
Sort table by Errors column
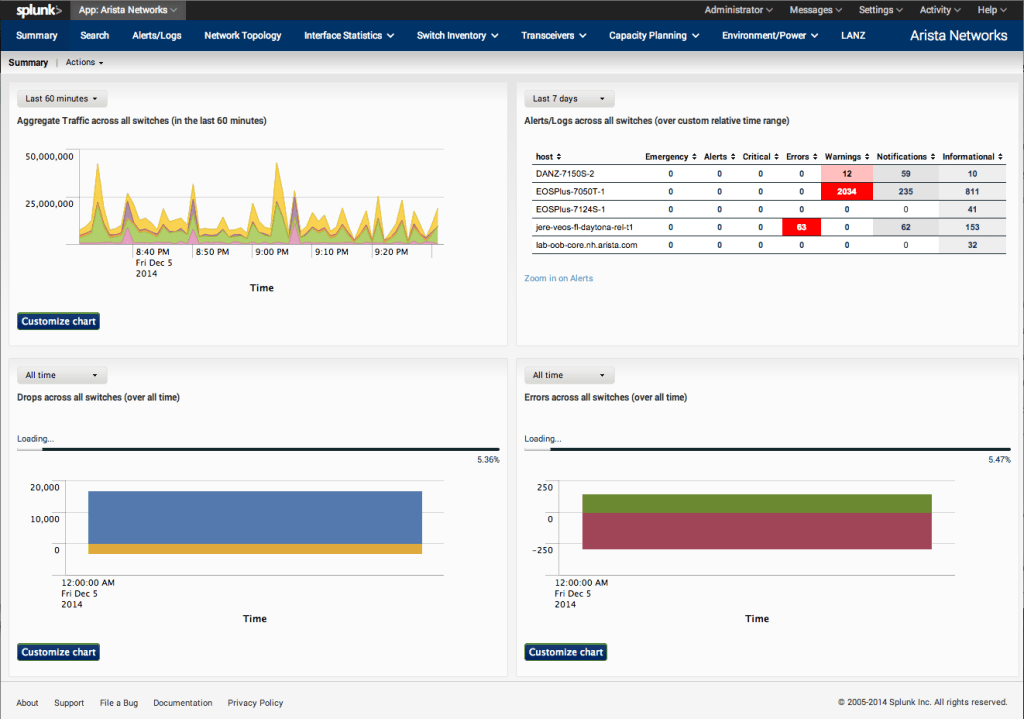coord(802,157)
